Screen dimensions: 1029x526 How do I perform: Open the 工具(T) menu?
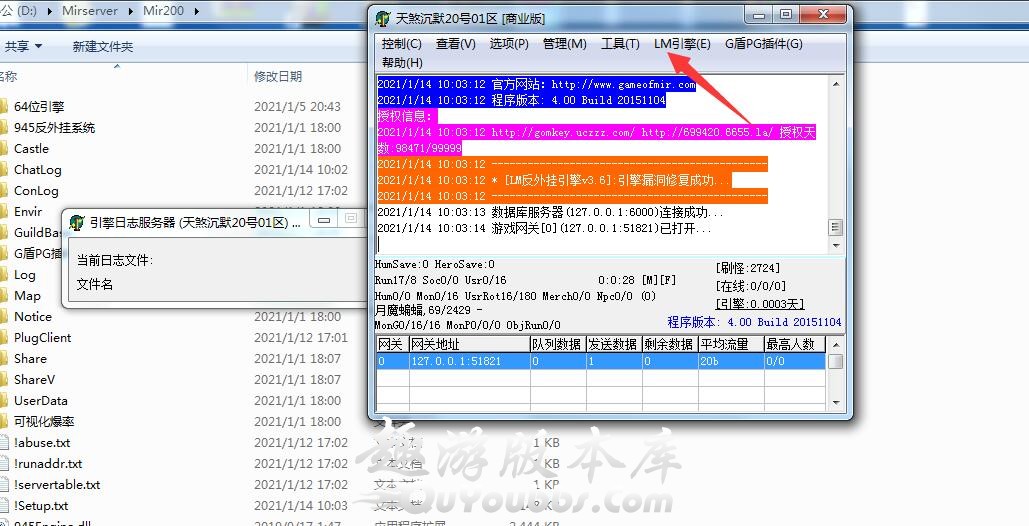(620, 44)
